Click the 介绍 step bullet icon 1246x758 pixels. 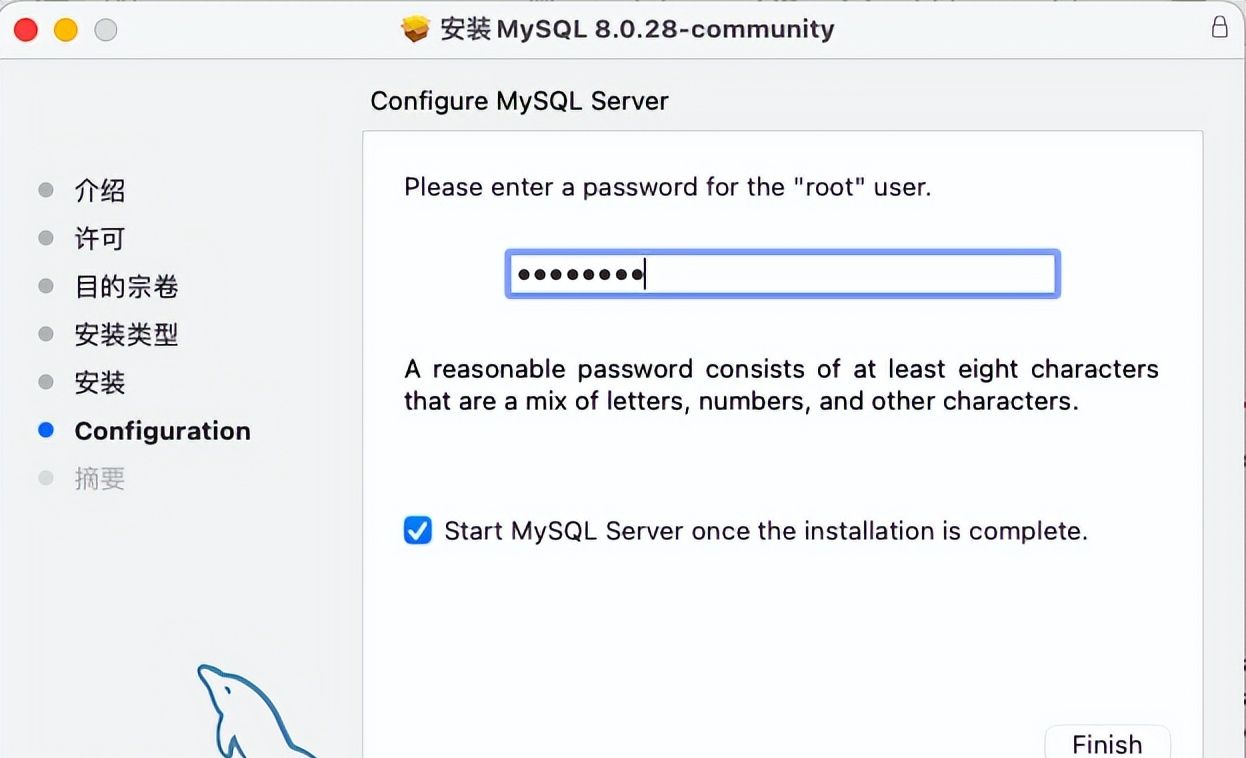(x=45, y=190)
